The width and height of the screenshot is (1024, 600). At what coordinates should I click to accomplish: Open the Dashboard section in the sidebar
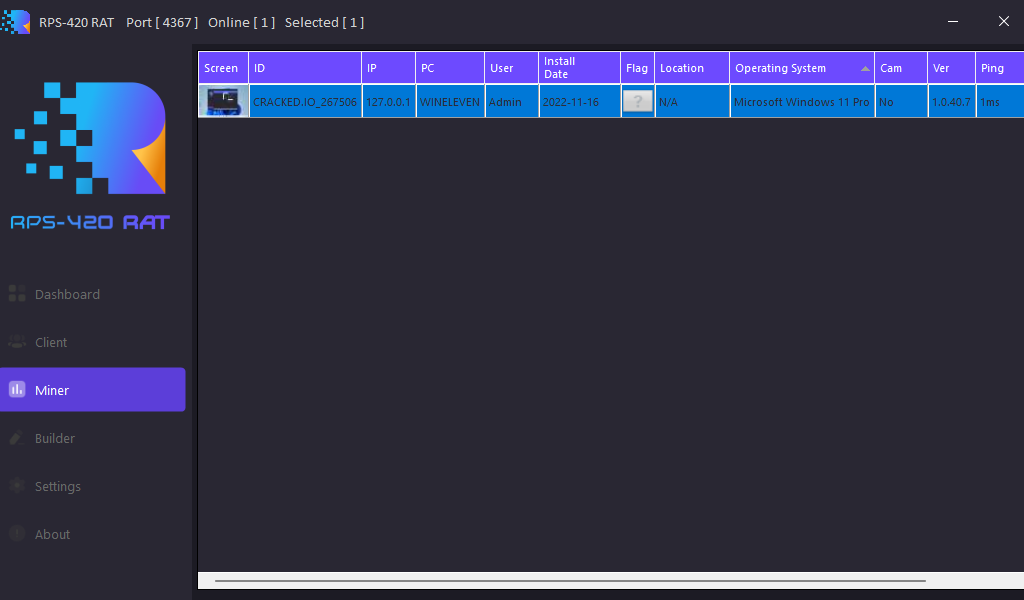pyautogui.click(x=92, y=294)
